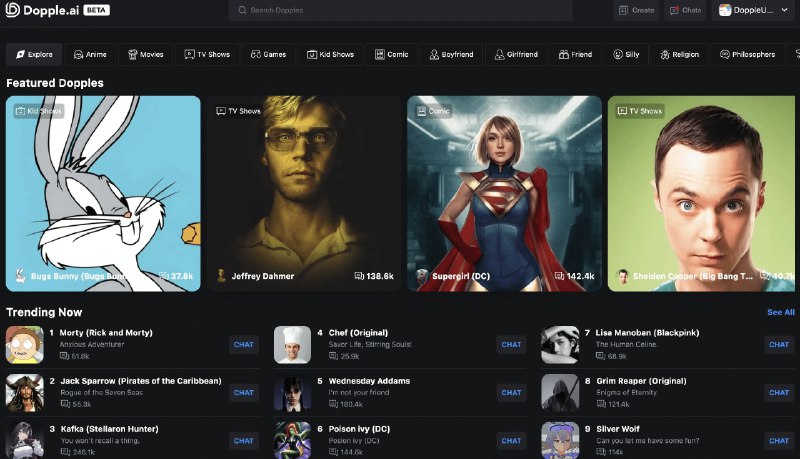This screenshot has width=800, height=459.
Task: Select the Games category tab
Action: point(268,55)
